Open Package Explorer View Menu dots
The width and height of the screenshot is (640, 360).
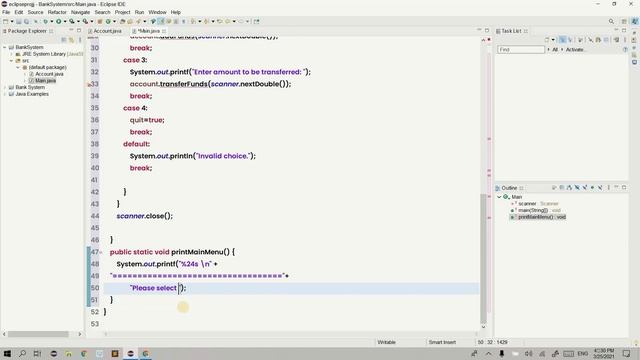[x=80, y=40]
